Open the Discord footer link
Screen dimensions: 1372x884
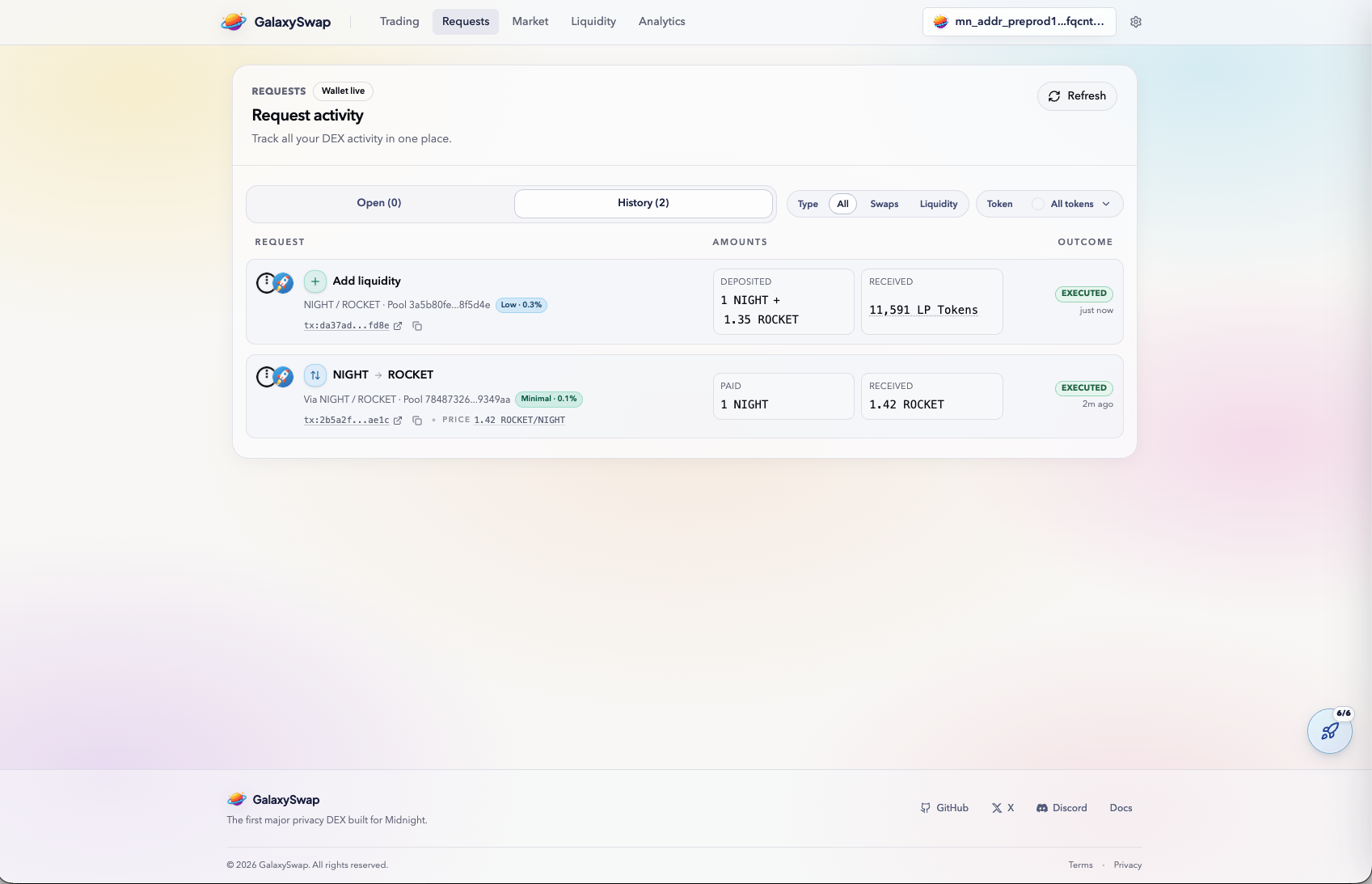coord(1062,808)
